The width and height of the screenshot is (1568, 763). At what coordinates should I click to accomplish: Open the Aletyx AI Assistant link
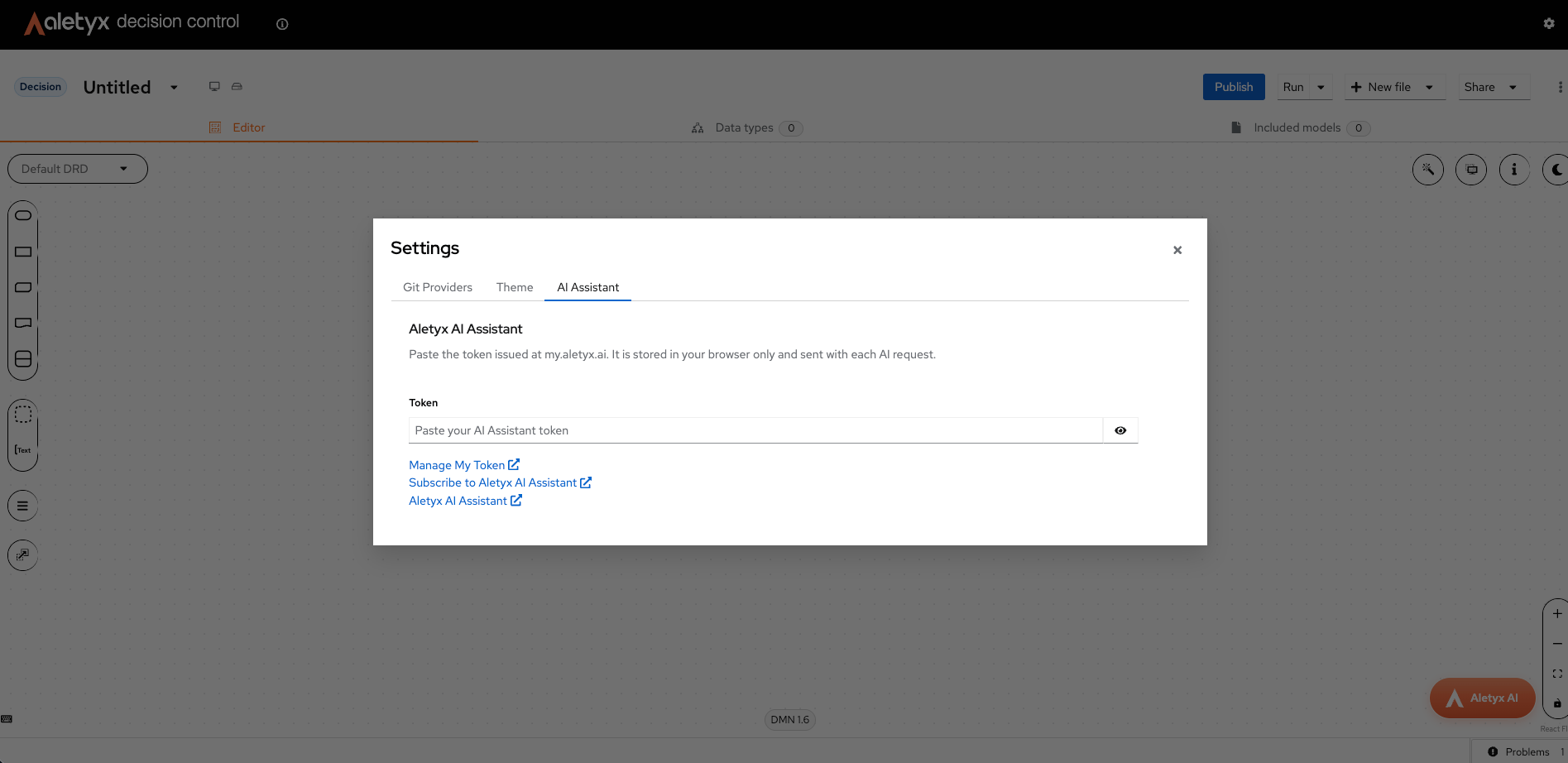(x=465, y=501)
